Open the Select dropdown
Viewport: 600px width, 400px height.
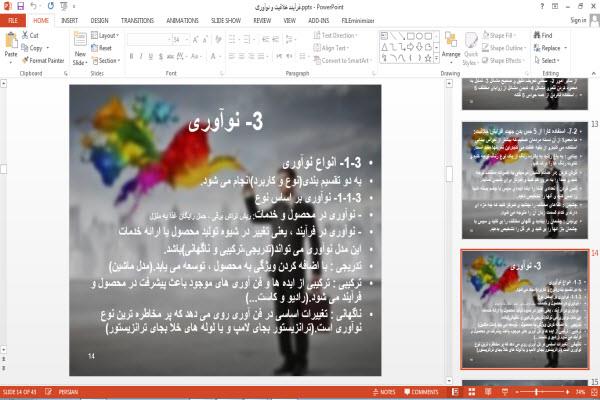coord(547,60)
